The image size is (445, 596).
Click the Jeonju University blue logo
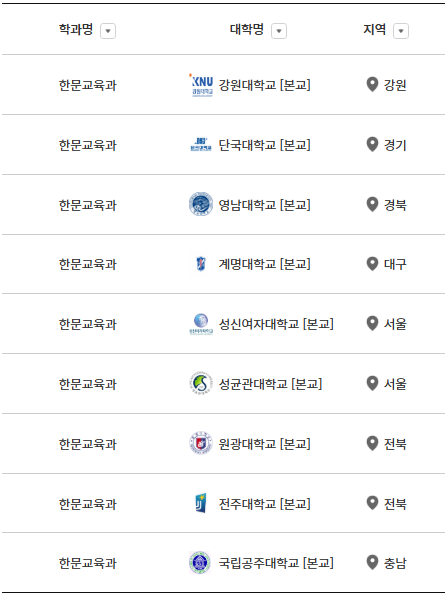[x=201, y=503]
